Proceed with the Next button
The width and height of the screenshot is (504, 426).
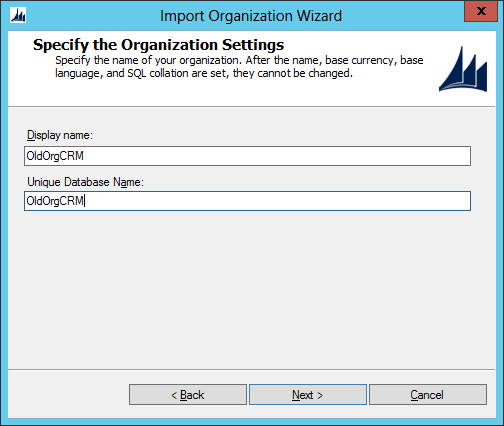pos(308,395)
